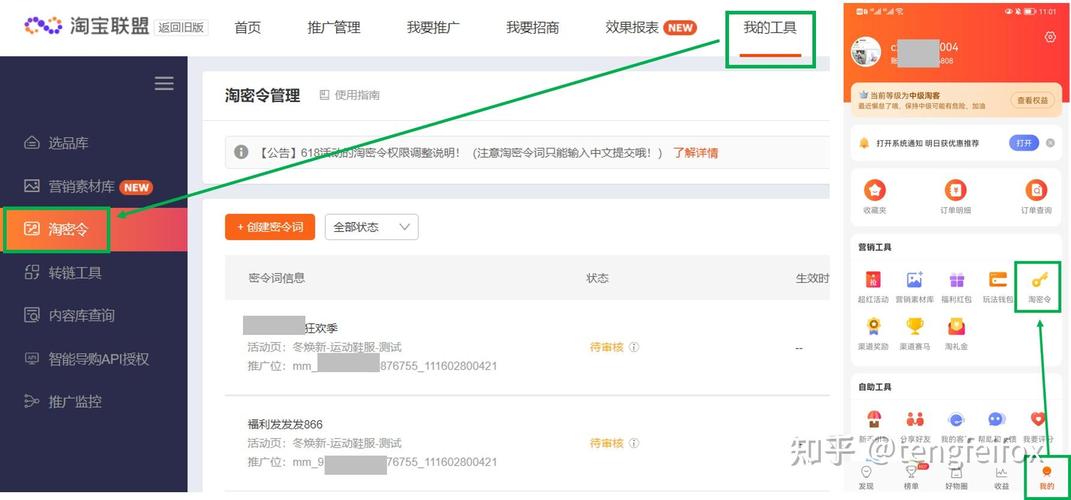The image size is (1071, 500).
Task: Tap 淘礼金 envelope icon
Action: [x=956, y=327]
